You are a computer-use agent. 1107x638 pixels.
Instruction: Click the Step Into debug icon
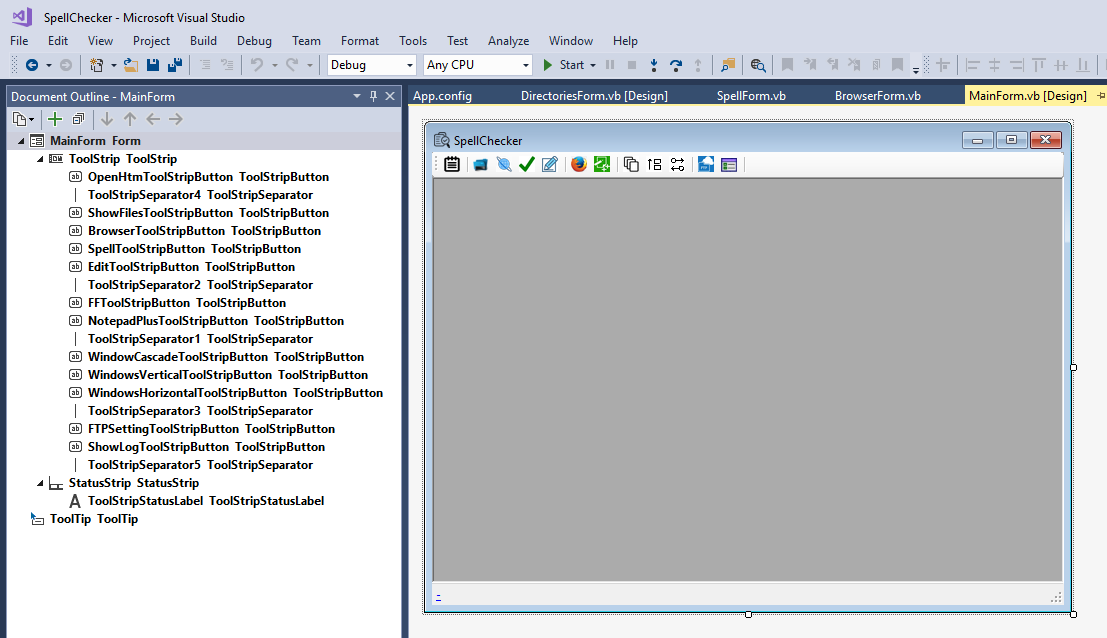[x=654, y=65]
